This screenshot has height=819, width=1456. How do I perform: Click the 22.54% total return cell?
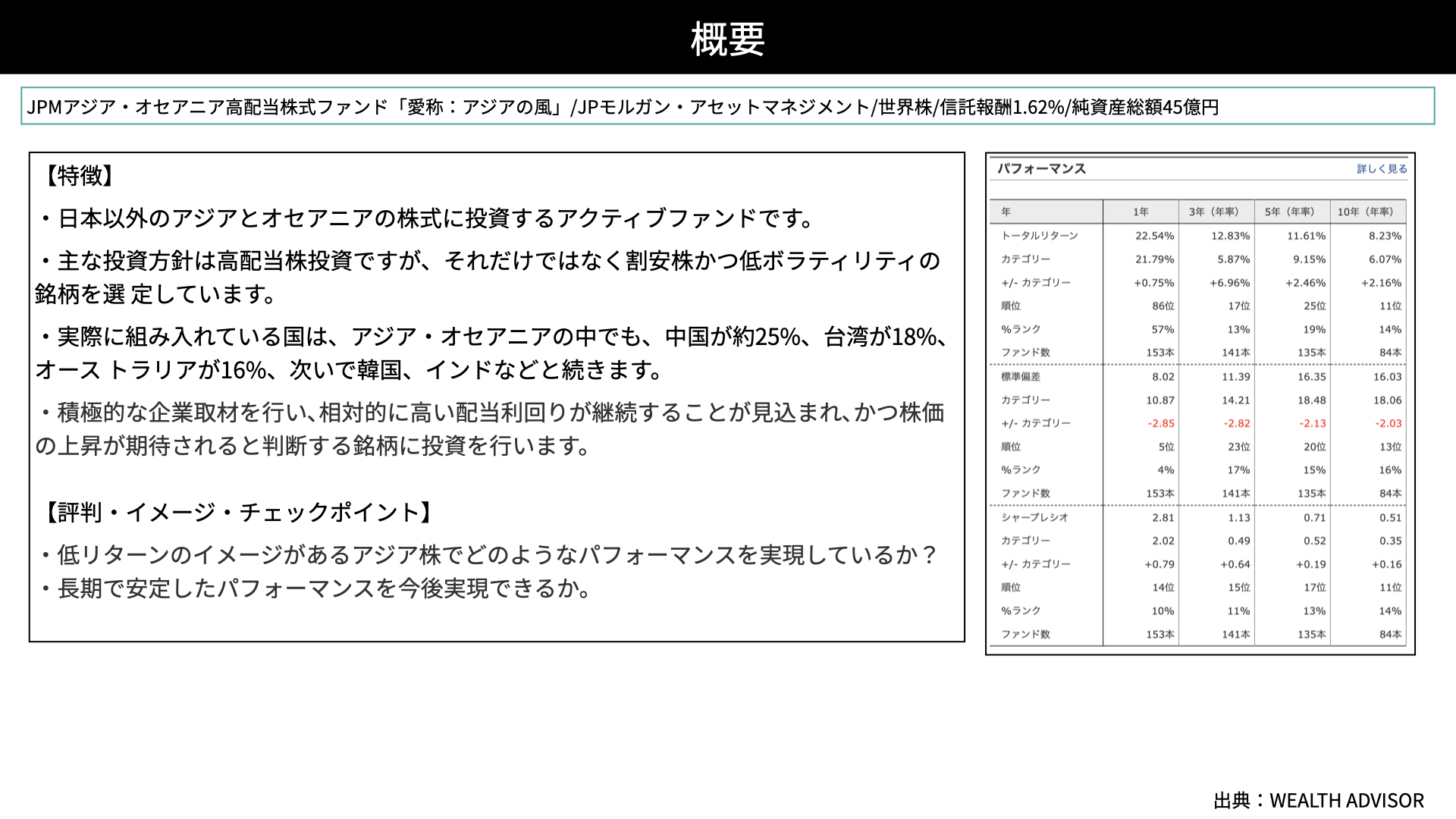coord(1154,236)
